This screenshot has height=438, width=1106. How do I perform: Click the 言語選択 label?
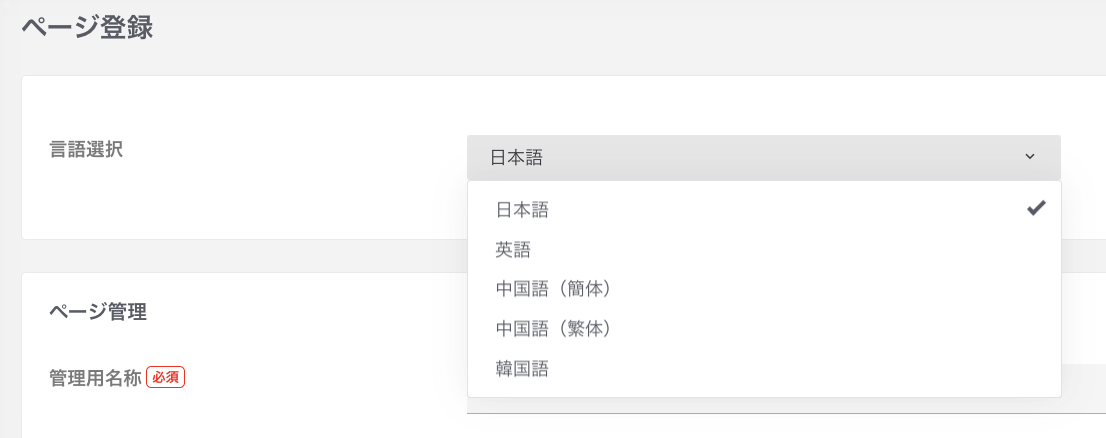coord(86,150)
